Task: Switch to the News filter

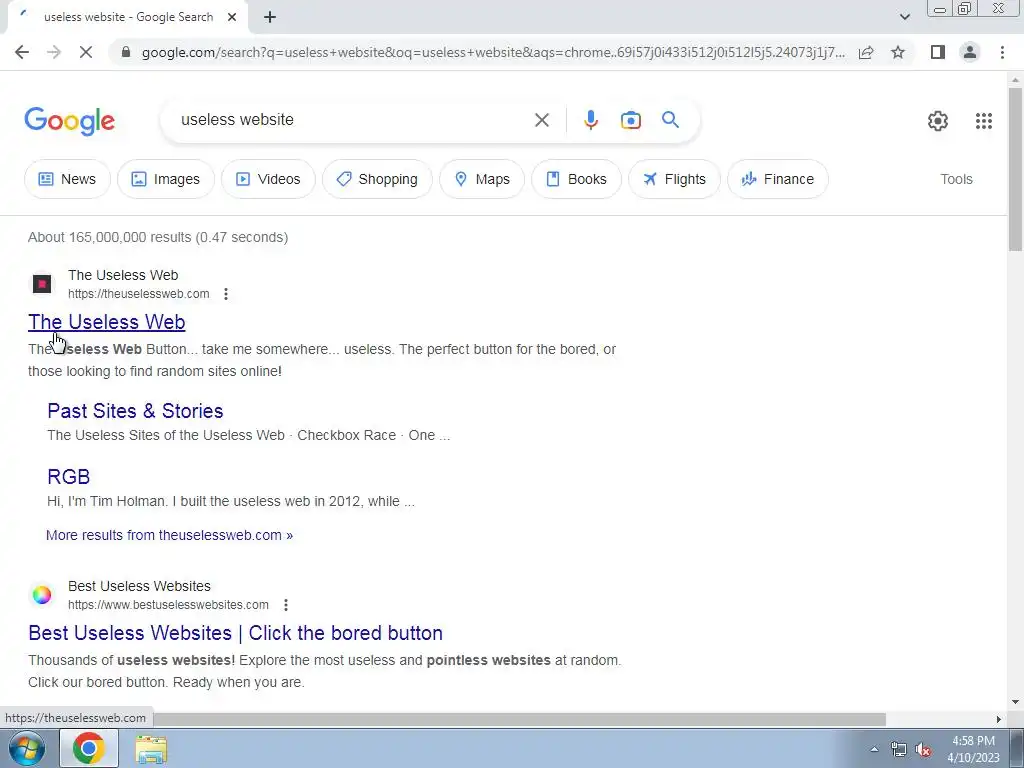Action: (67, 179)
